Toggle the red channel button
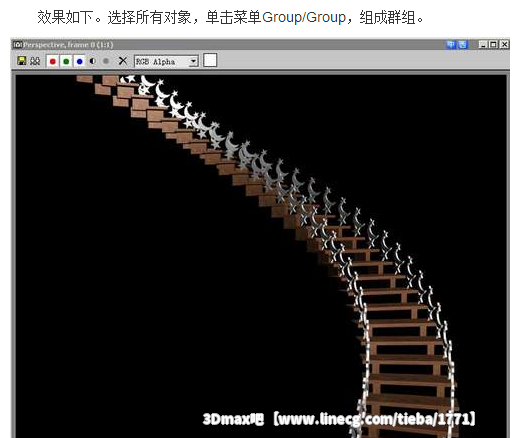The height and width of the screenshot is (438, 515). click(52, 61)
